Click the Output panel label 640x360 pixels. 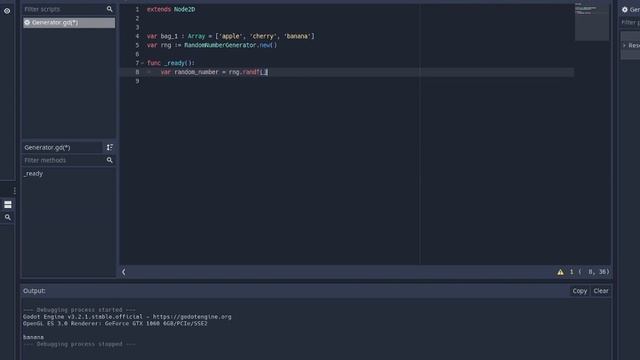point(34,291)
